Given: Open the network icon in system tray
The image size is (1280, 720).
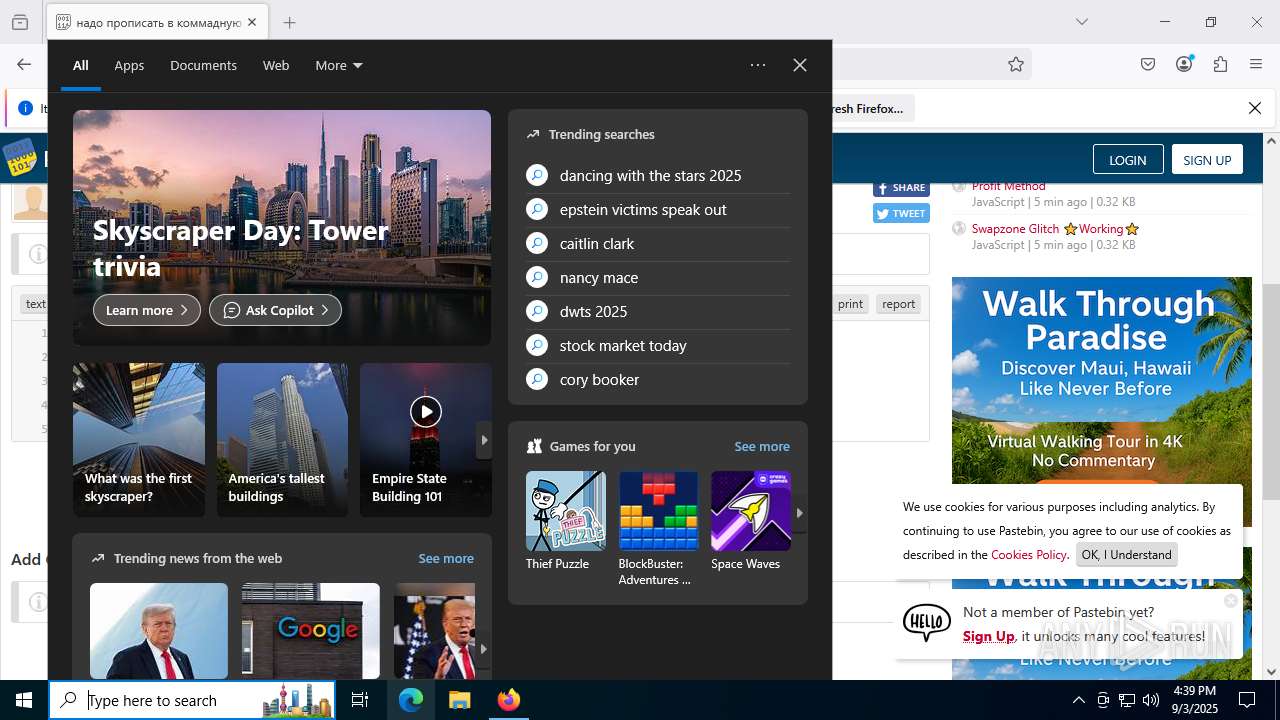Looking at the screenshot, I should pyautogui.click(x=1127, y=700).
